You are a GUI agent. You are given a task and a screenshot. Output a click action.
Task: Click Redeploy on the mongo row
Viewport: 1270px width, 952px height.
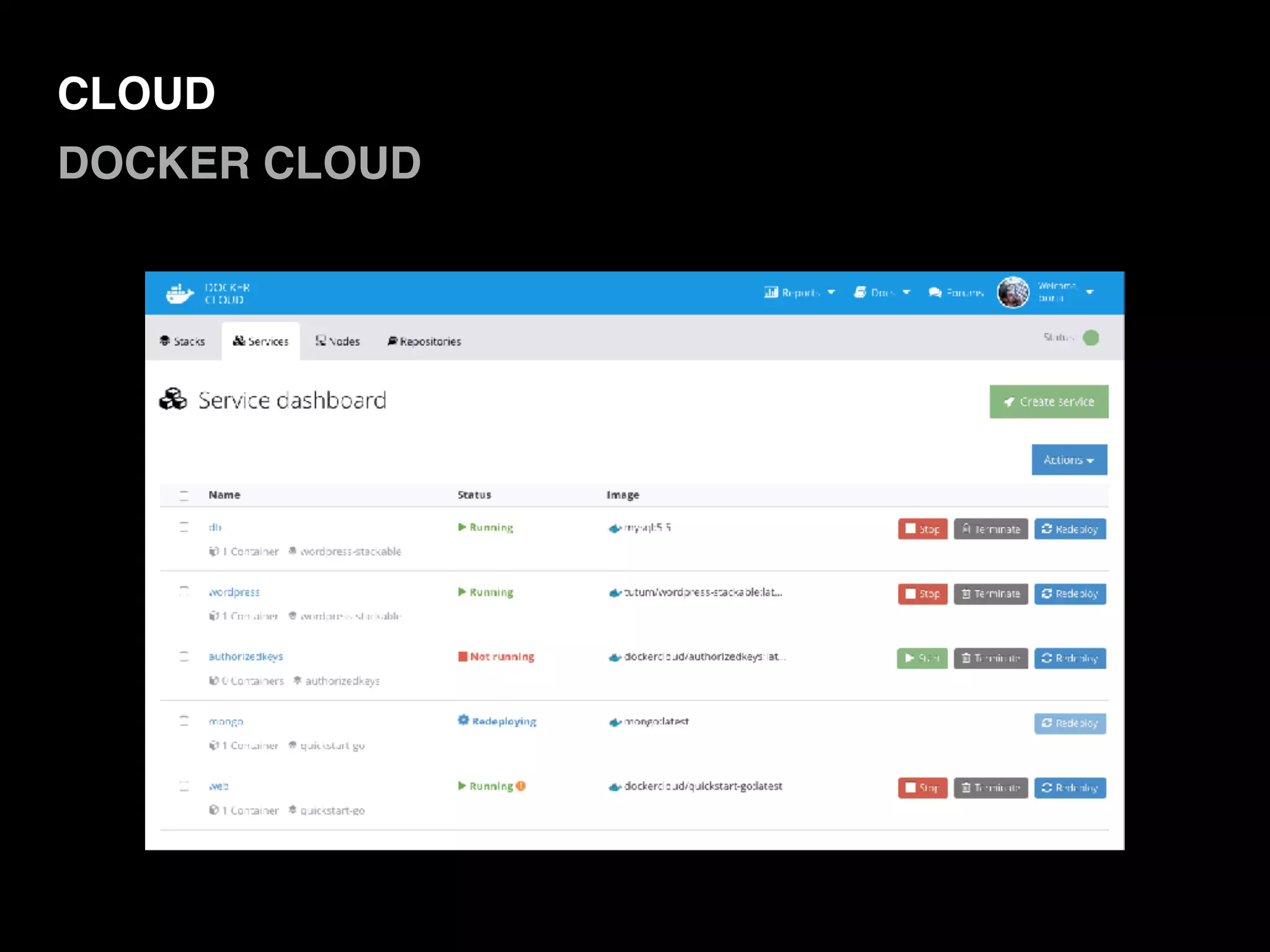tap(1070, 723)
